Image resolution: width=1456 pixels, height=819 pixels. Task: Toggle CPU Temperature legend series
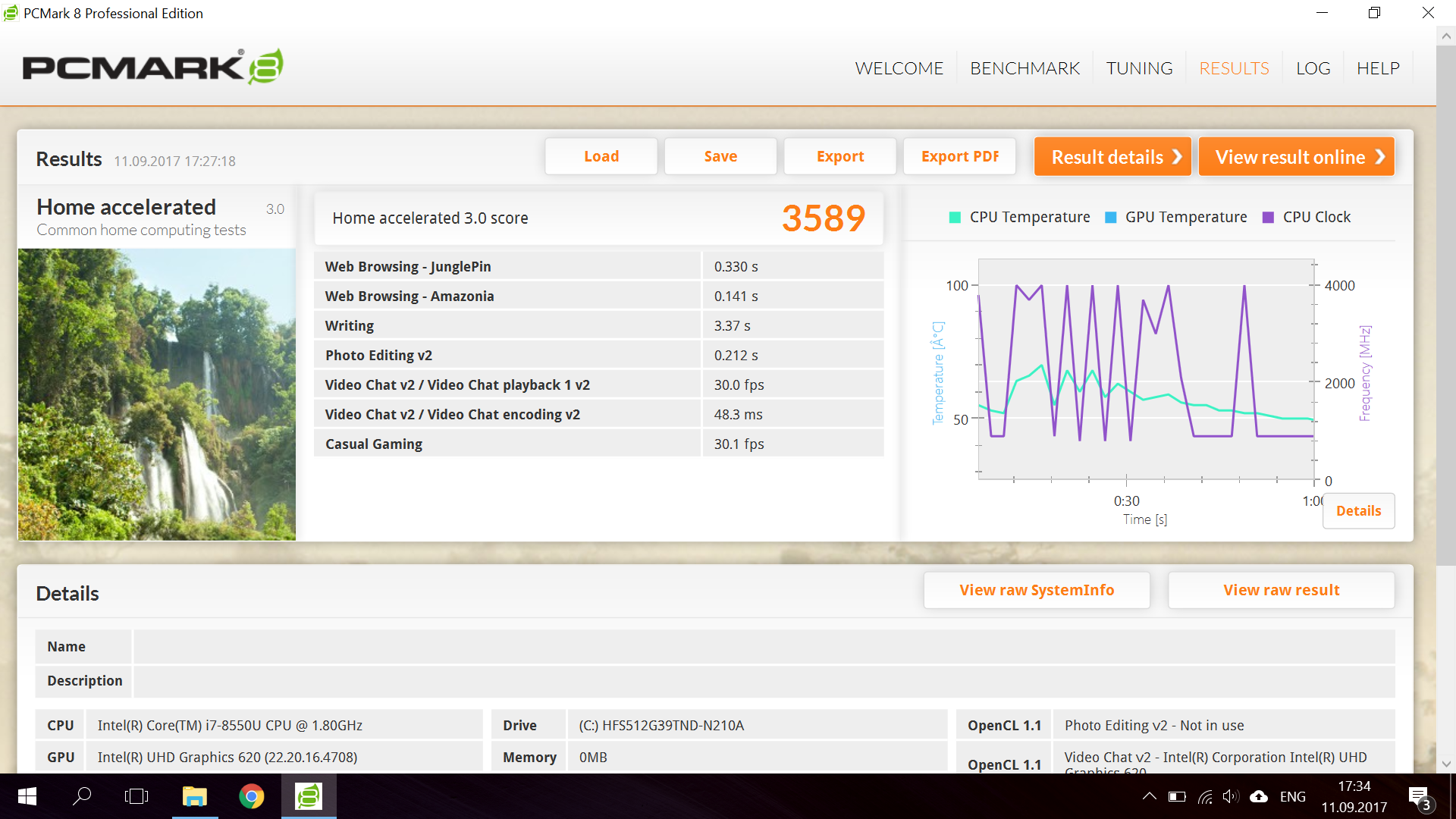tap(1020, 218)
